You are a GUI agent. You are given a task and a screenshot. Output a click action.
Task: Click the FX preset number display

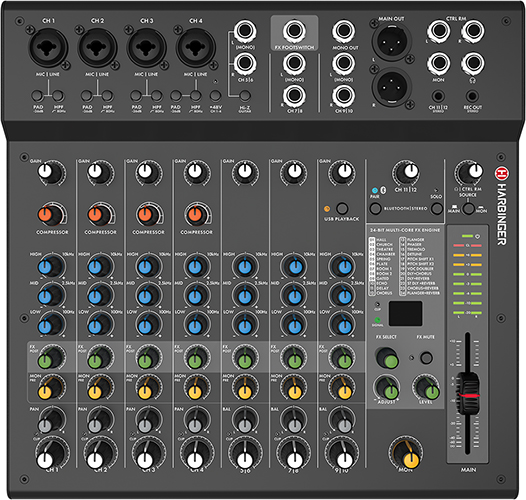405,313
